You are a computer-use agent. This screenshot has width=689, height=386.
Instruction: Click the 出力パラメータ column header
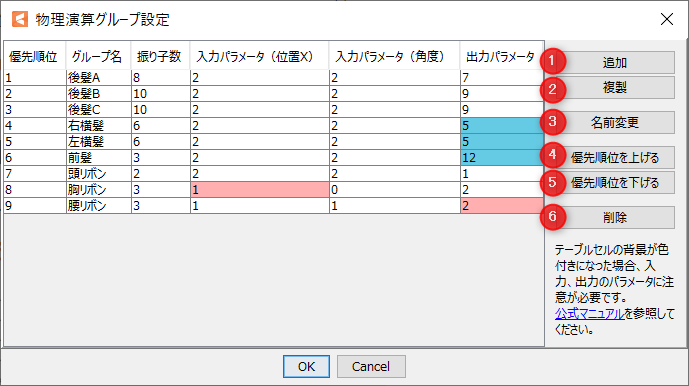point(501,56)
